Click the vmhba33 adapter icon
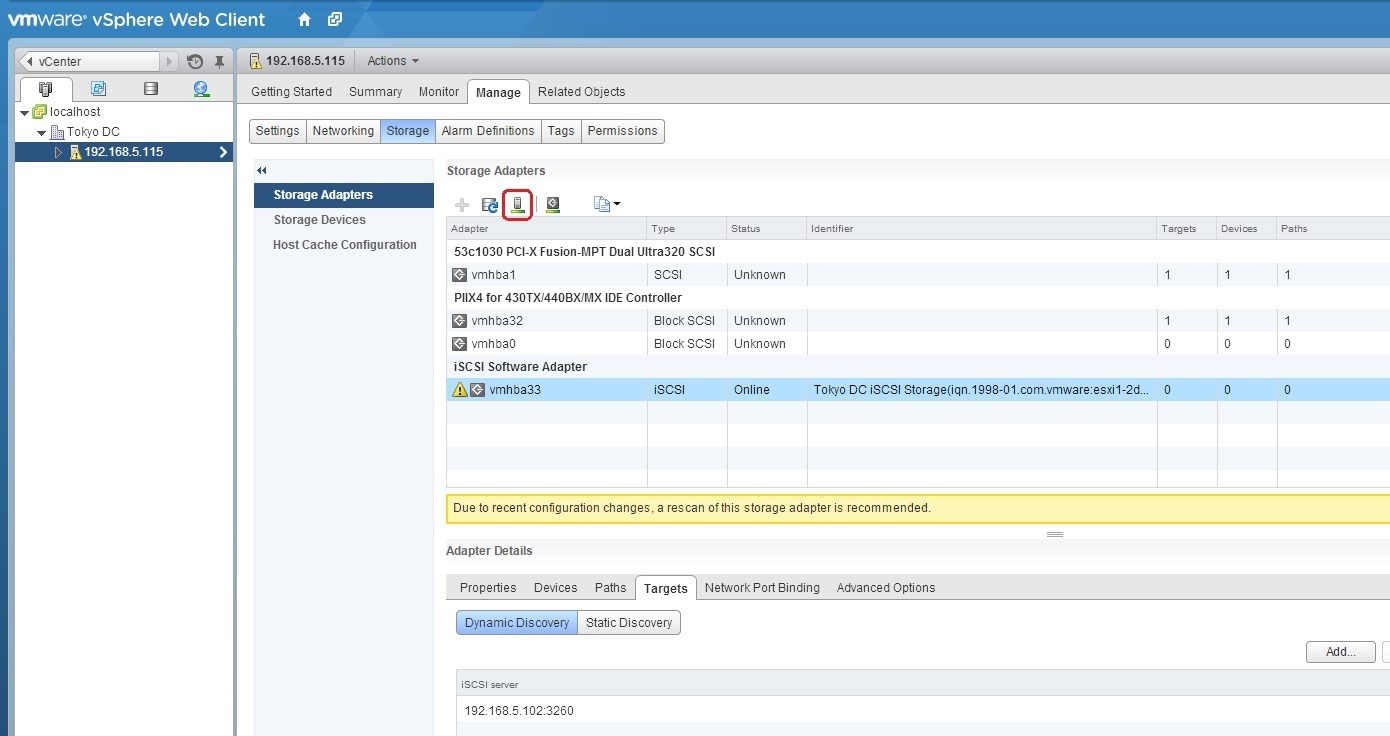The image size is (1390, 736). (x=478, y=390)
